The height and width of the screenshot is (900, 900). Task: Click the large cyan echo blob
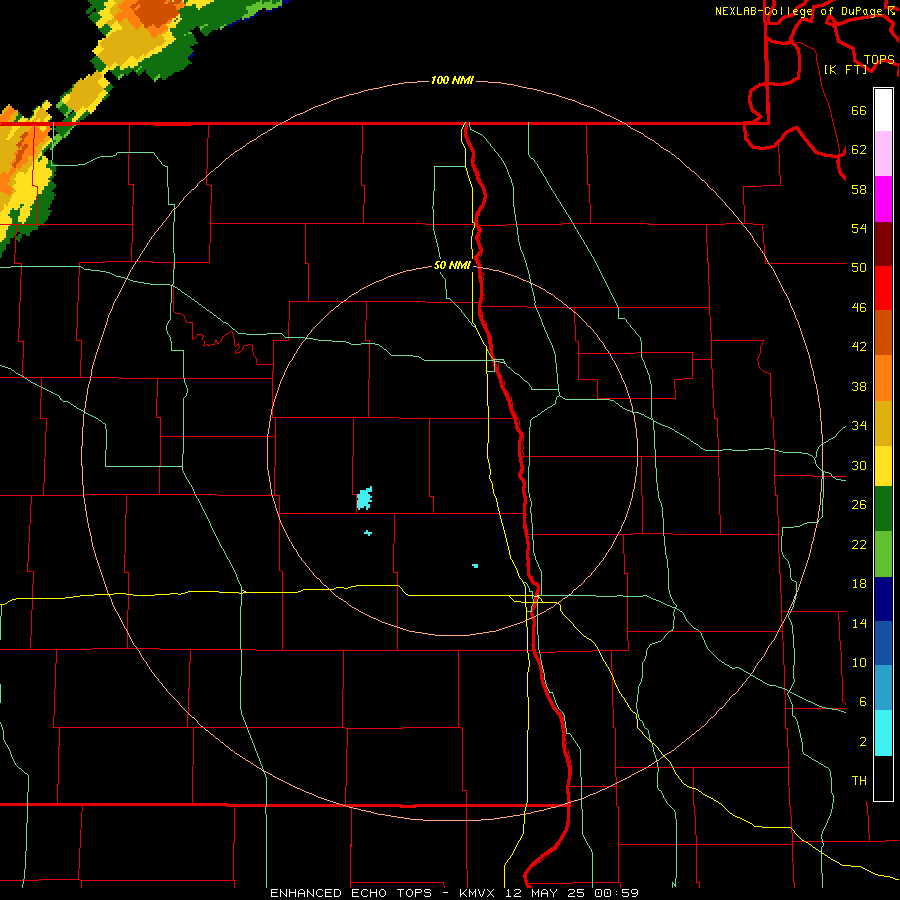point(364,498)
